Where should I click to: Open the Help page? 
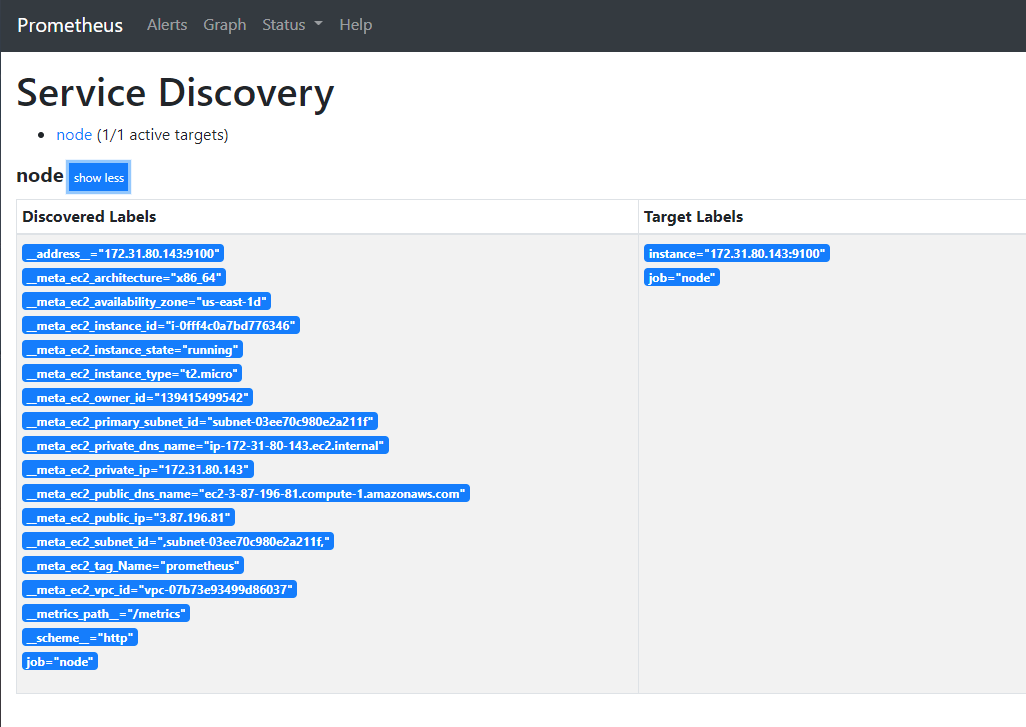pyautogui.click(x=355, y=25)
